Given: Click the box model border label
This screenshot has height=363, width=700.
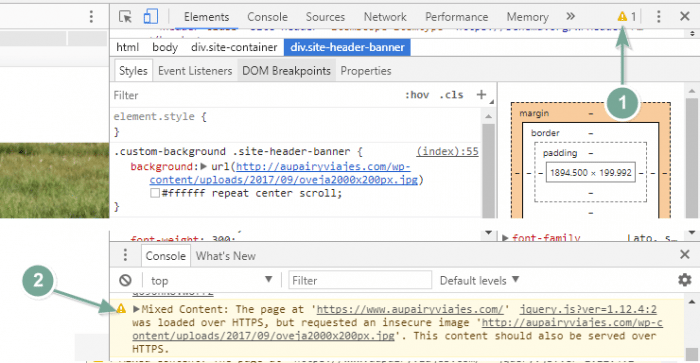Looking at the screenshot, I should pos(545,133).
